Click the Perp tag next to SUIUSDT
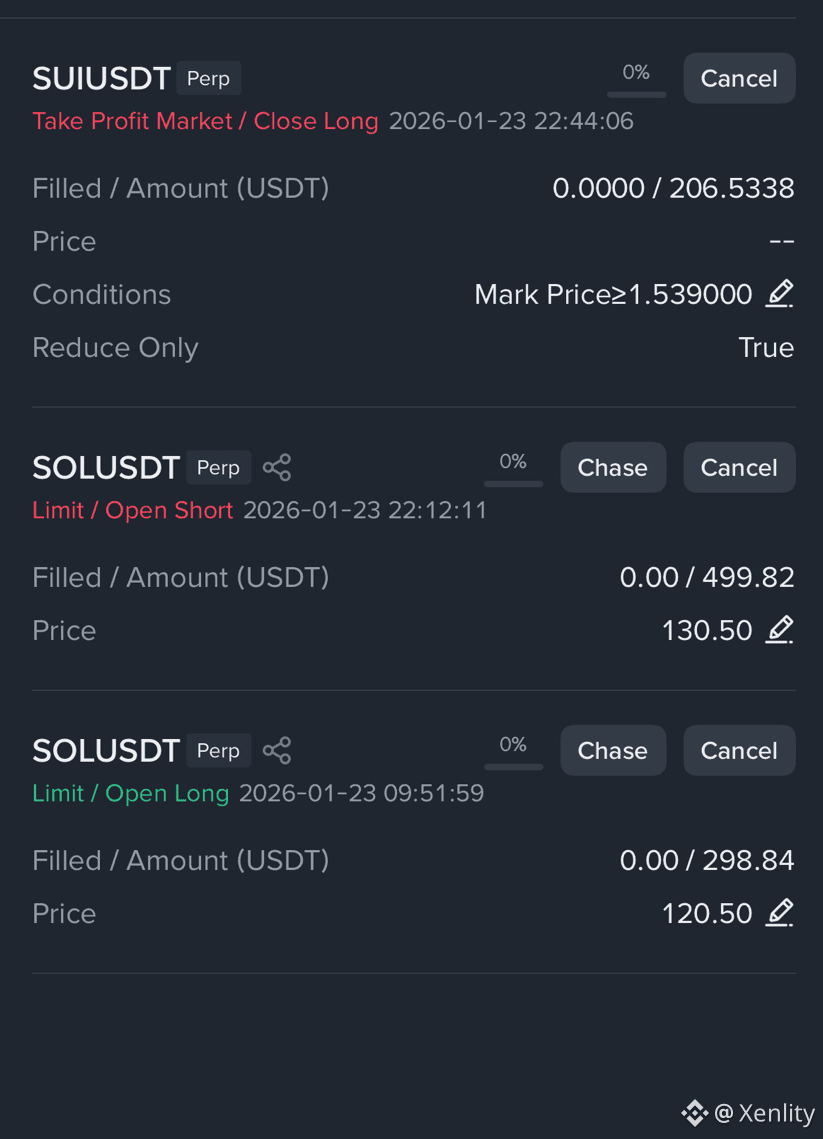This screenshot has height=1139, width=823. tap(208, 78)
